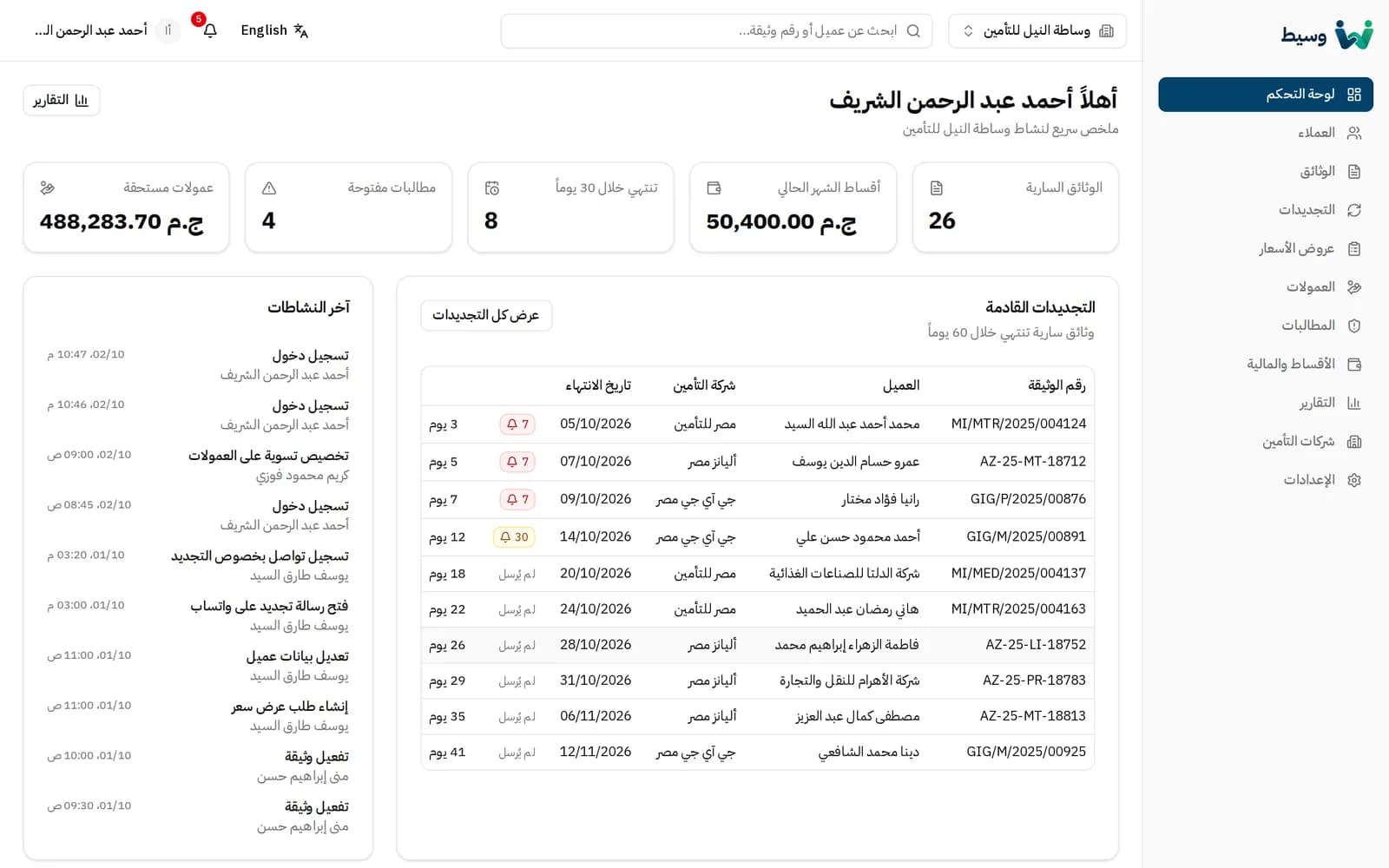Click the reminder bell badge 30 for GIG/M/2025/00891
The image size is (1389, 868).
point(514,537)
